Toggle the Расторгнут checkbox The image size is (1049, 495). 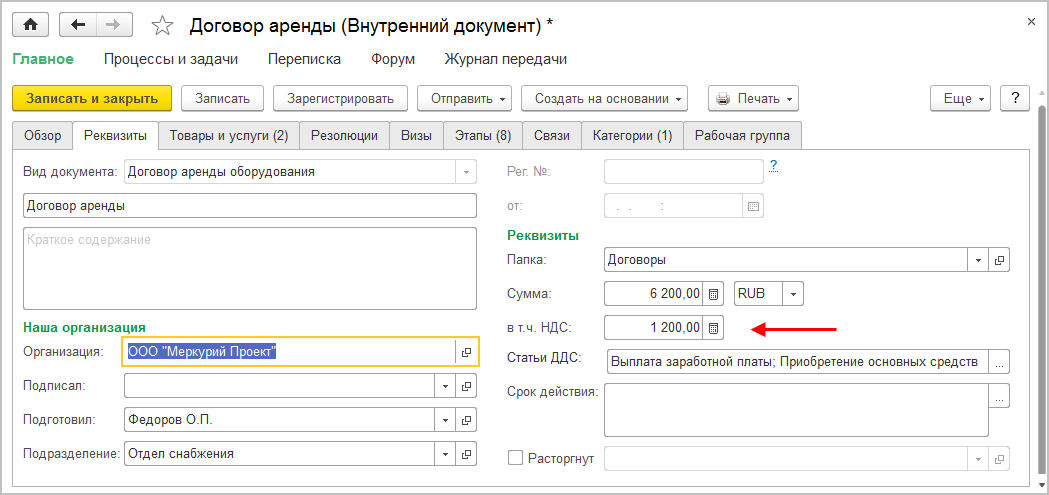coord(516,458)
